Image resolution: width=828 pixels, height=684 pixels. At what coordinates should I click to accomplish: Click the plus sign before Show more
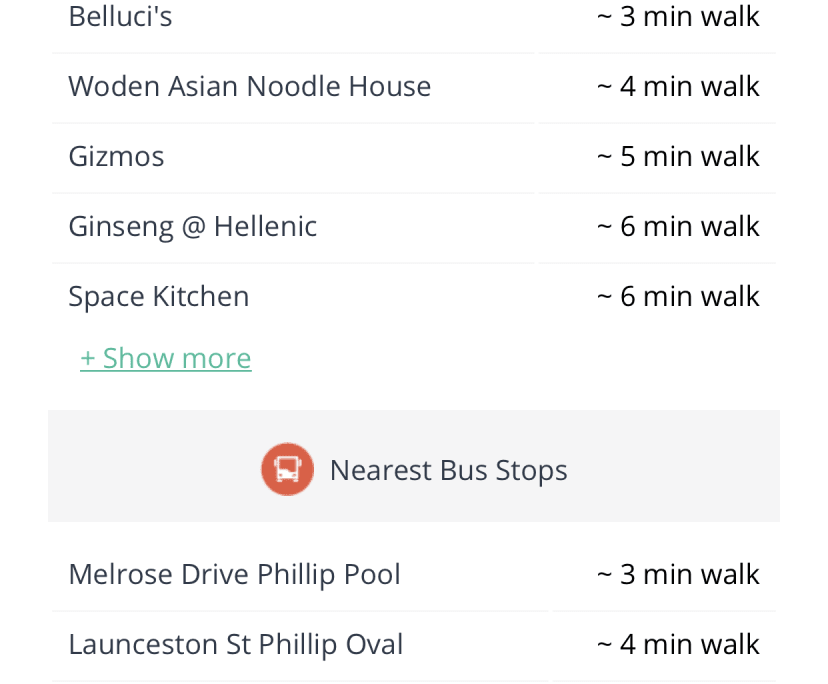click(x=88, y=358)
